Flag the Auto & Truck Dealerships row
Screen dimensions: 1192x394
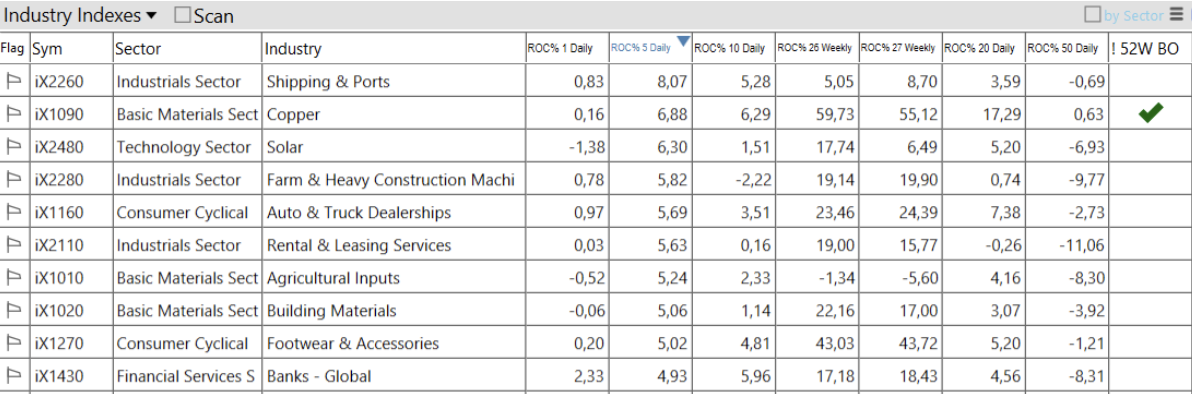point(13,212)
